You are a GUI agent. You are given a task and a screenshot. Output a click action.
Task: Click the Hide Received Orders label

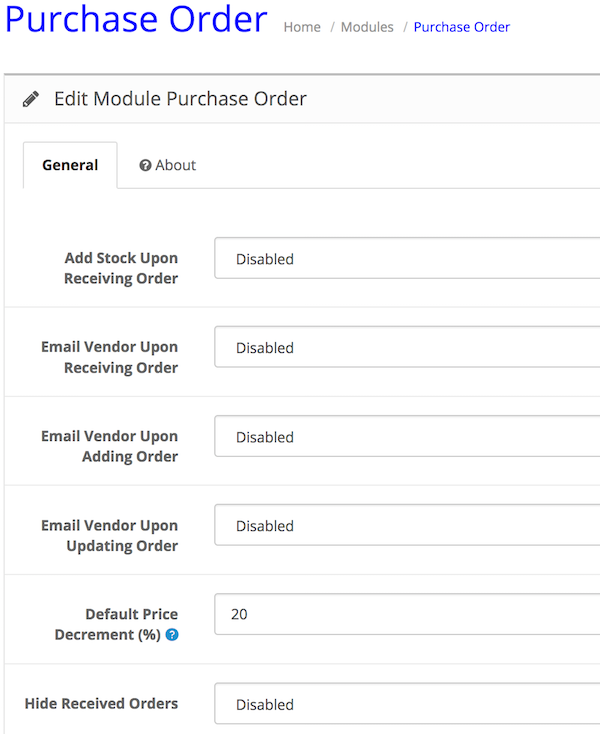[x=102, y=704]
